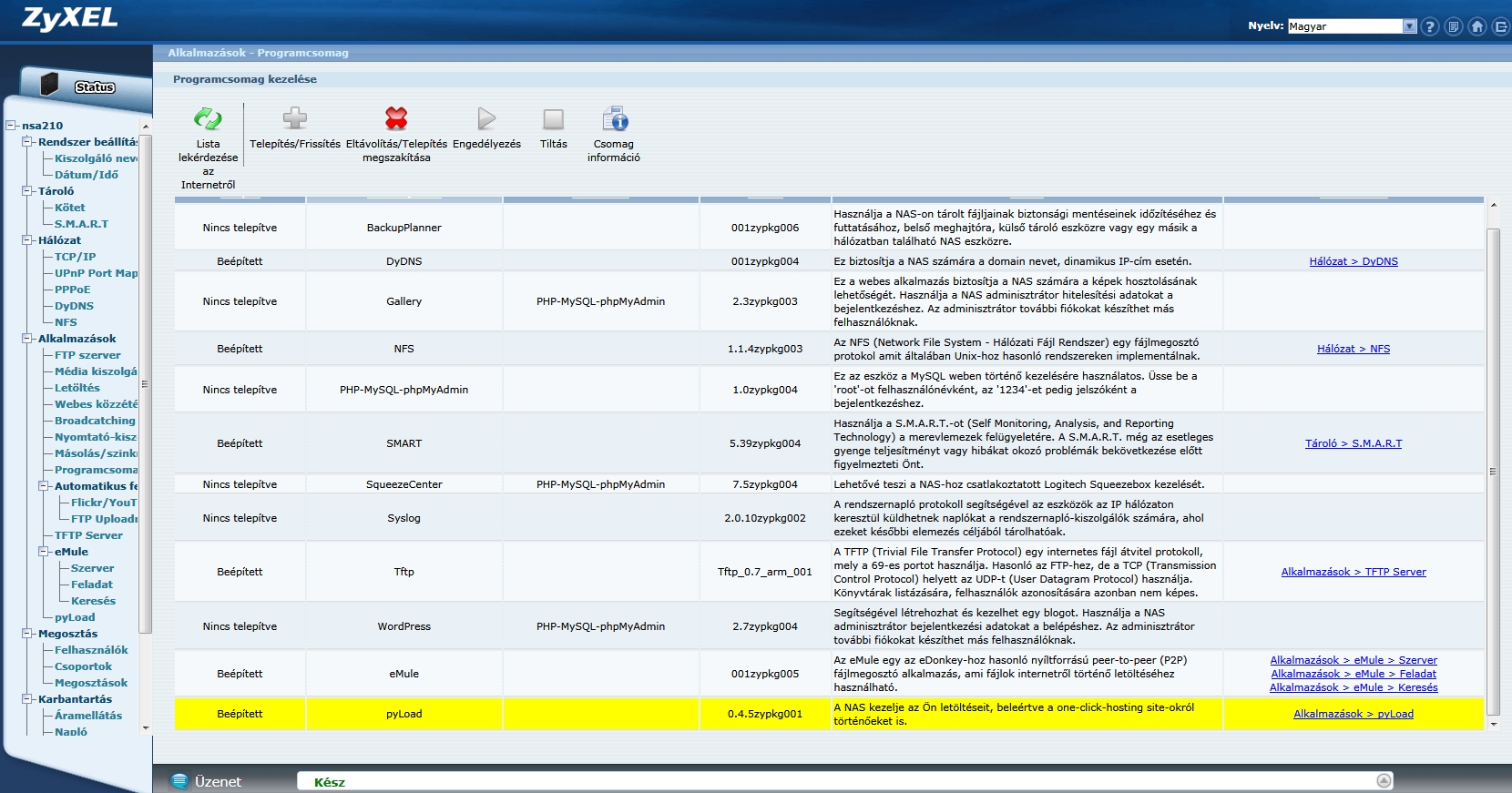Select the Gallery package name

coord(404,301)
